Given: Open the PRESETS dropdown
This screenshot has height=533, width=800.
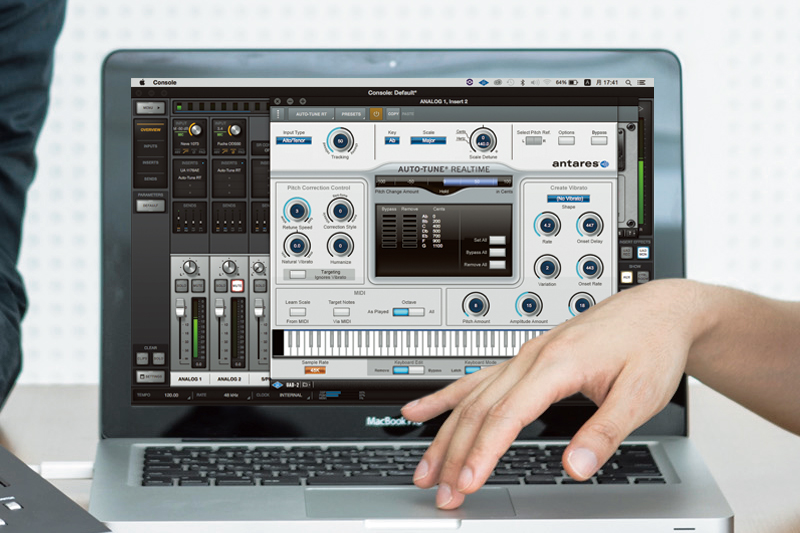Looking at the screenshot, I should tap(351, 114).
